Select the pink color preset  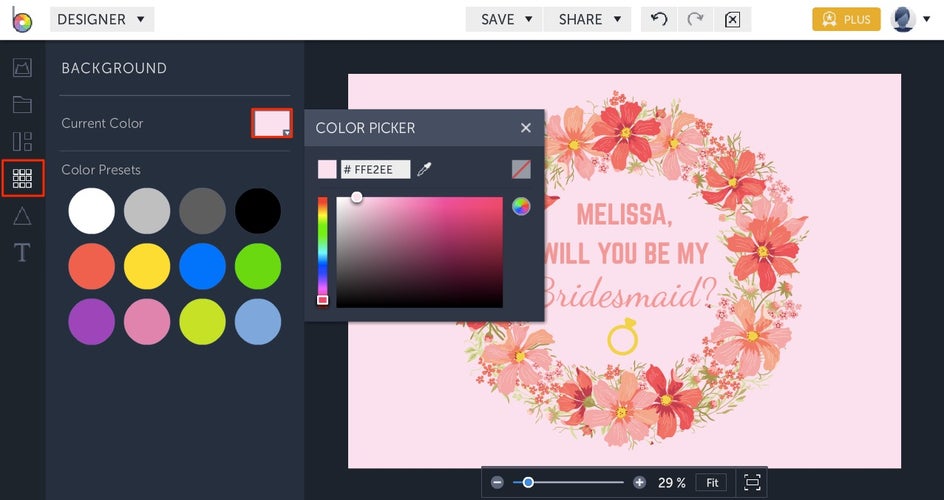(x=147, y=321)
